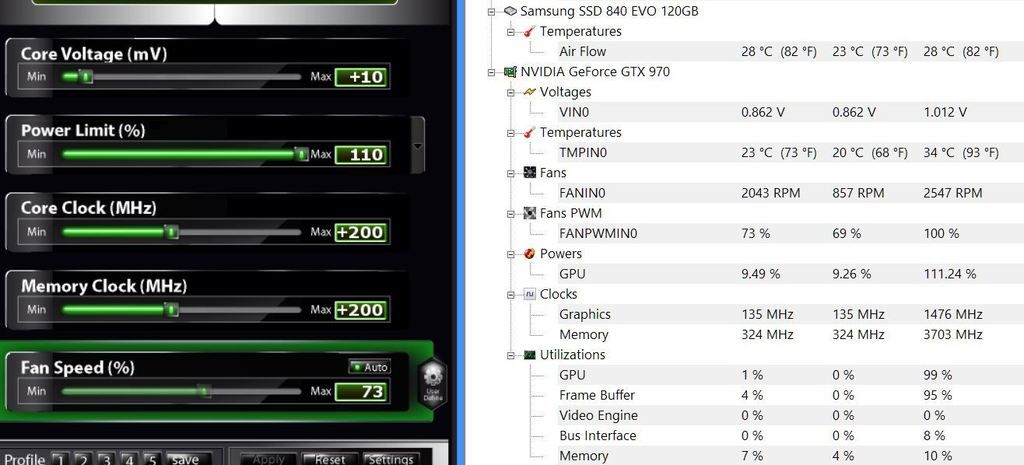Open the dropdown arrow beside Power Limit
This screenshot has height=465, width=1024.
click(x=418, y=146)
